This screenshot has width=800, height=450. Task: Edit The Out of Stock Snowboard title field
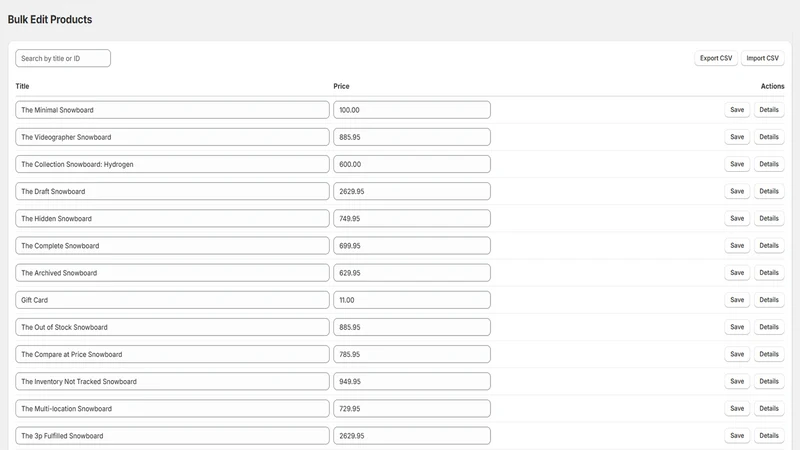[x=172, y=327]
